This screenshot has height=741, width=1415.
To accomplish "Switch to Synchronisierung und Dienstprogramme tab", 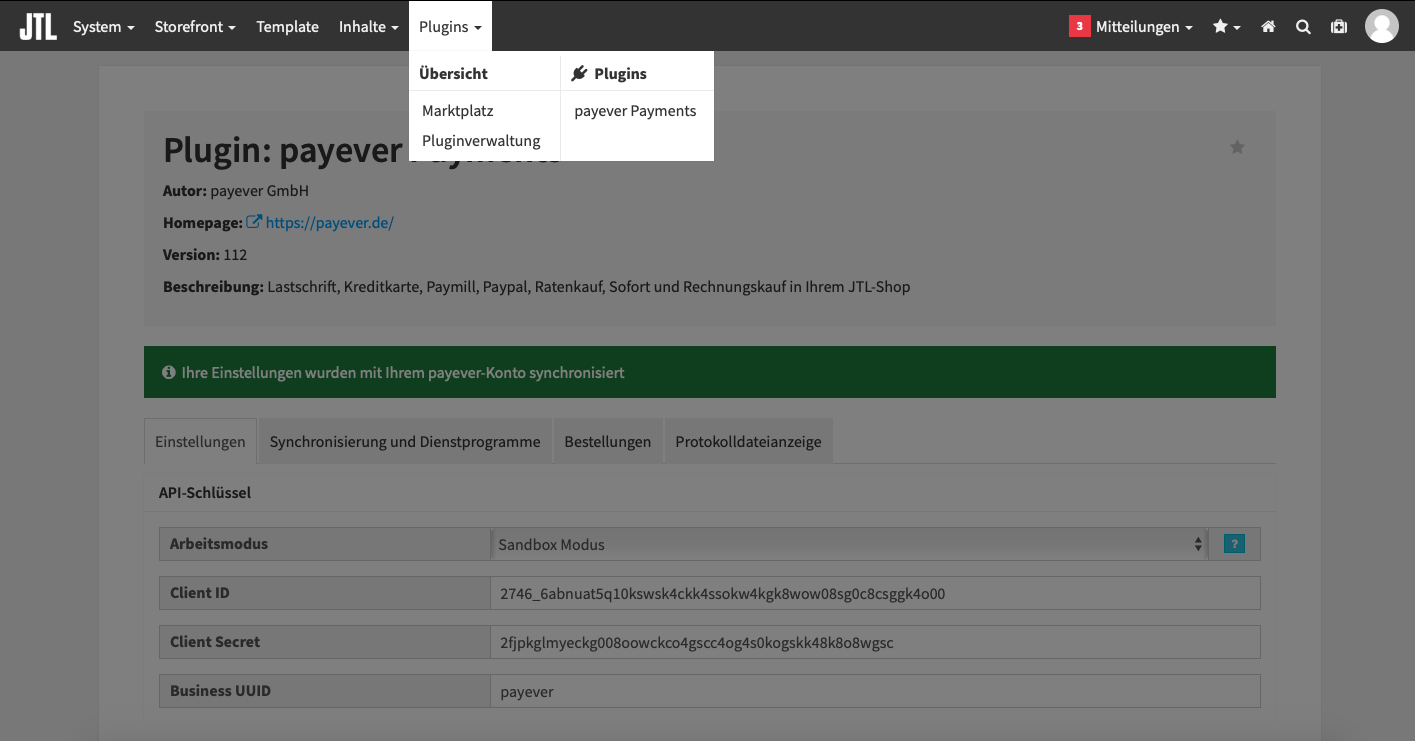I will pyautogui.click(x=405, y=441).
